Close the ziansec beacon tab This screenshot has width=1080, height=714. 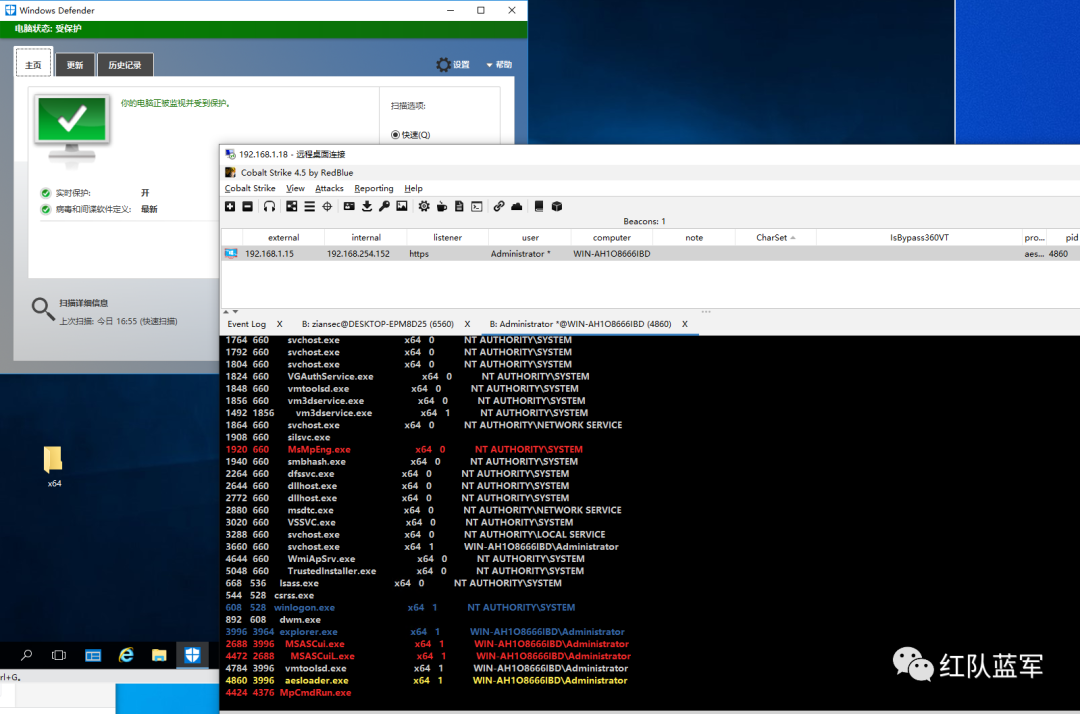point(467,324)
